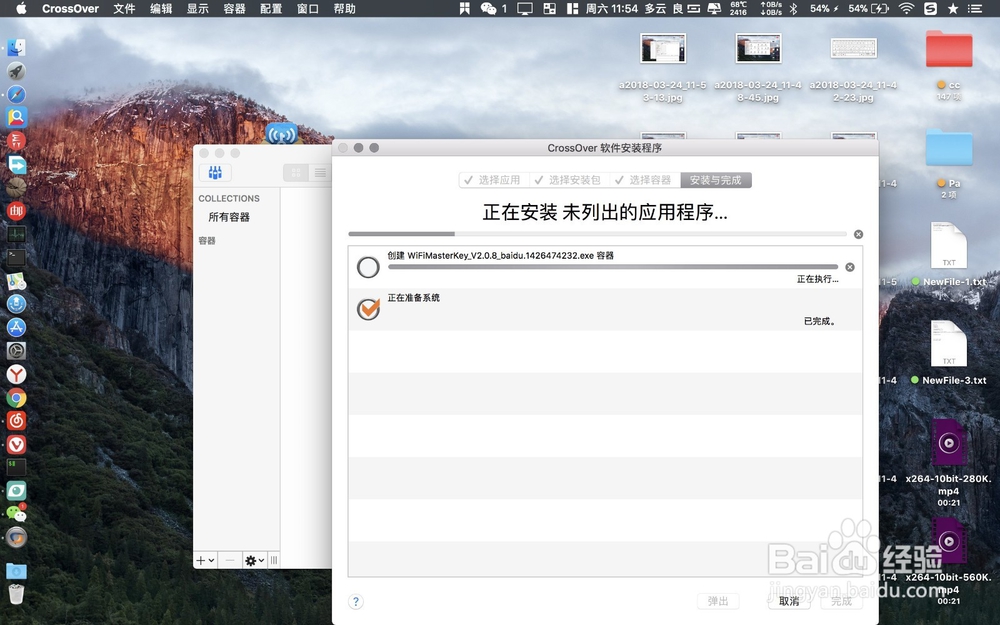Select the red cc folder on desktop
This screenshot has width=1000, height=625.
949,50
